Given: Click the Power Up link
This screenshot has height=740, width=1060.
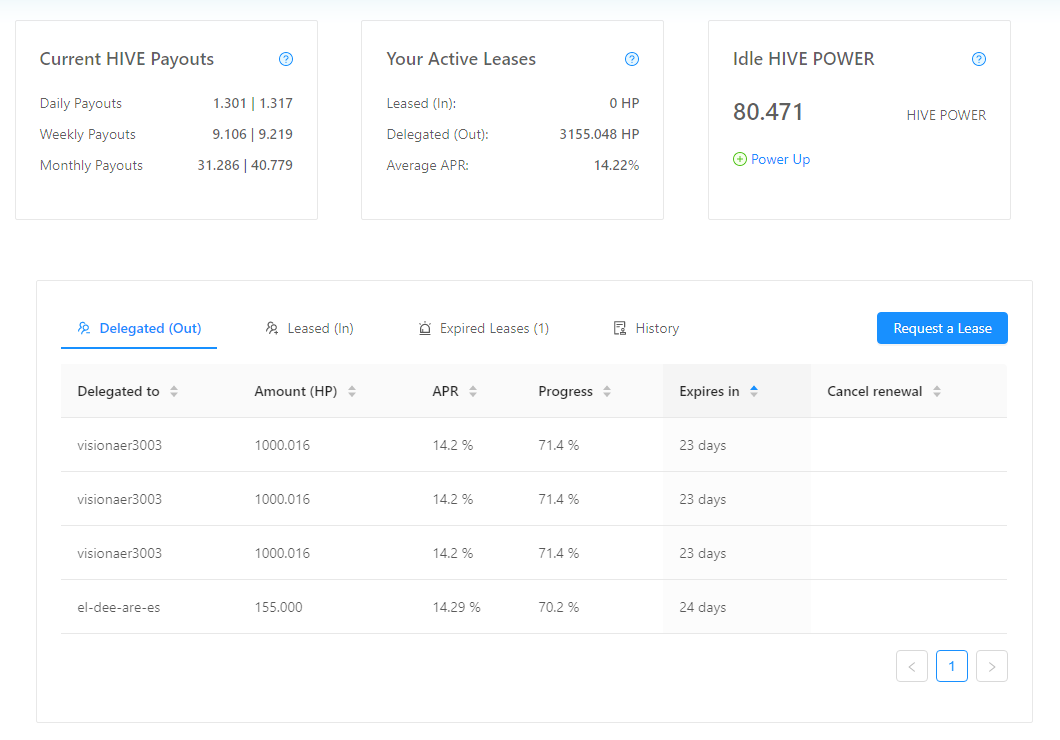Looking at the screenshot, I should [780, 159].
